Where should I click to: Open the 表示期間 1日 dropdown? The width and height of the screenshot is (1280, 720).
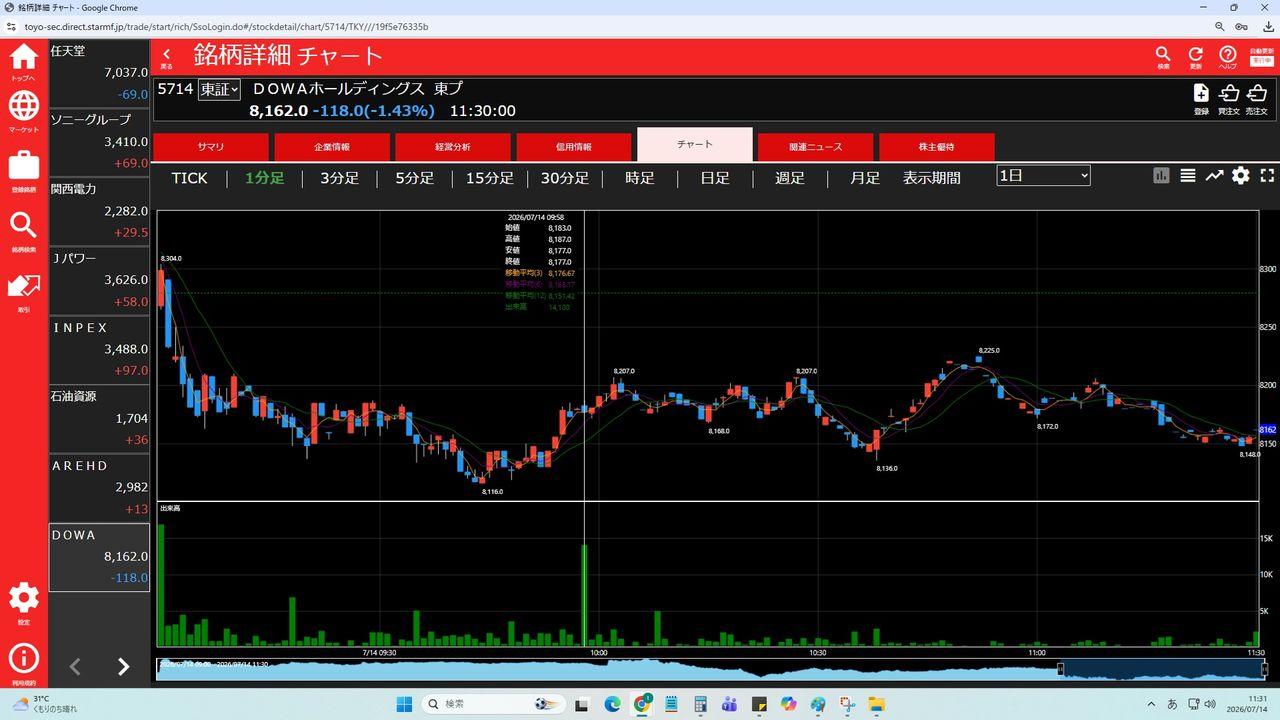[1043, 176]
